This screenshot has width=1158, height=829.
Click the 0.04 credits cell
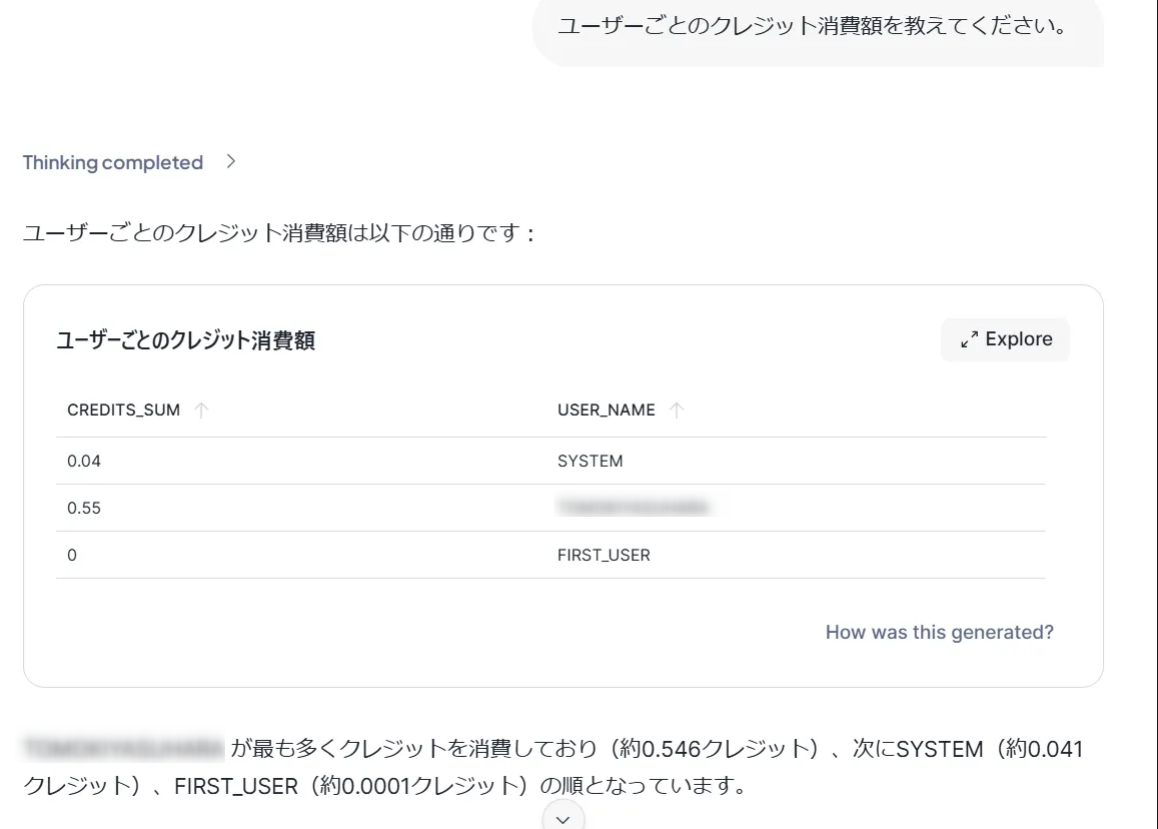(84, 461)
